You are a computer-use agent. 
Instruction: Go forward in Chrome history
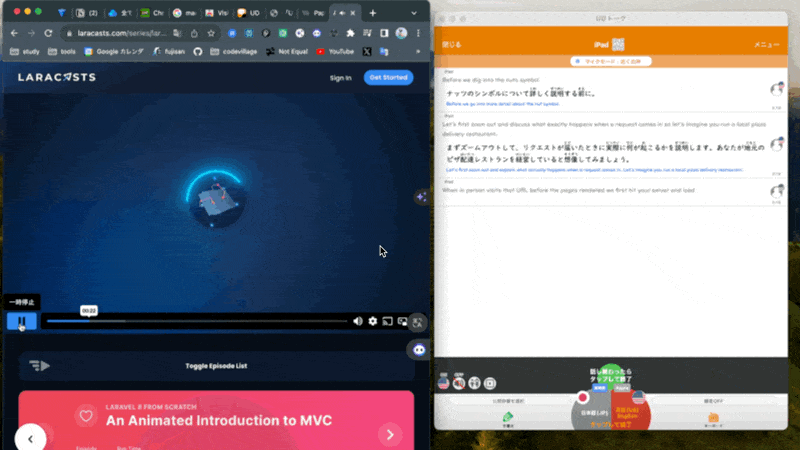tap(31, 33)
